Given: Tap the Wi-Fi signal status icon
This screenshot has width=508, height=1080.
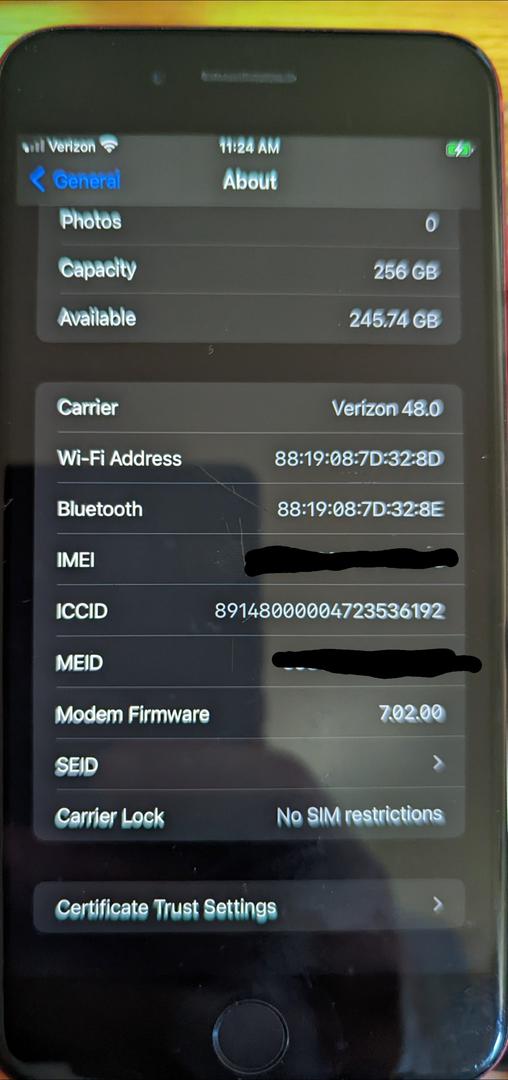Looking at the screenshot, I should pos(109,145).
